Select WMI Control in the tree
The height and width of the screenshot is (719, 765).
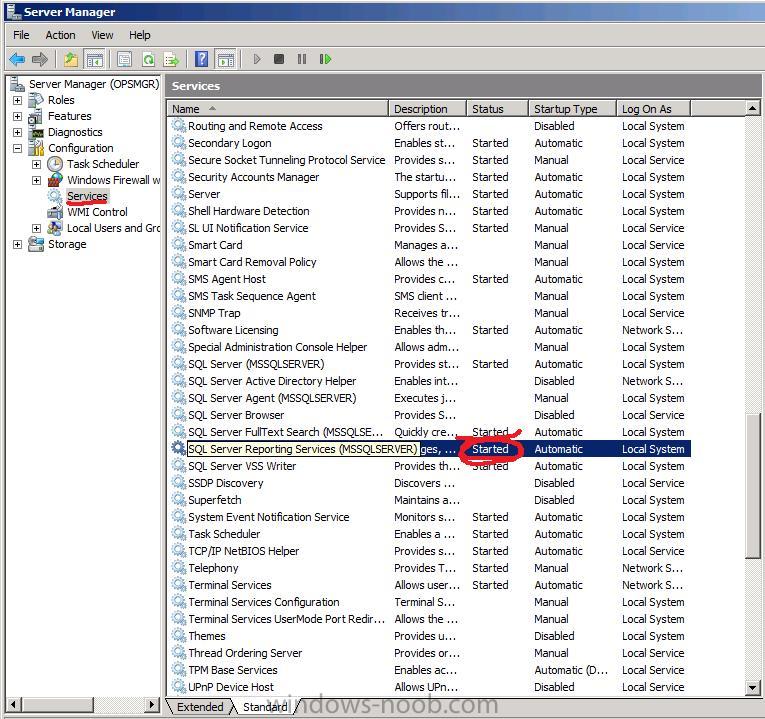tap(97, 212)
